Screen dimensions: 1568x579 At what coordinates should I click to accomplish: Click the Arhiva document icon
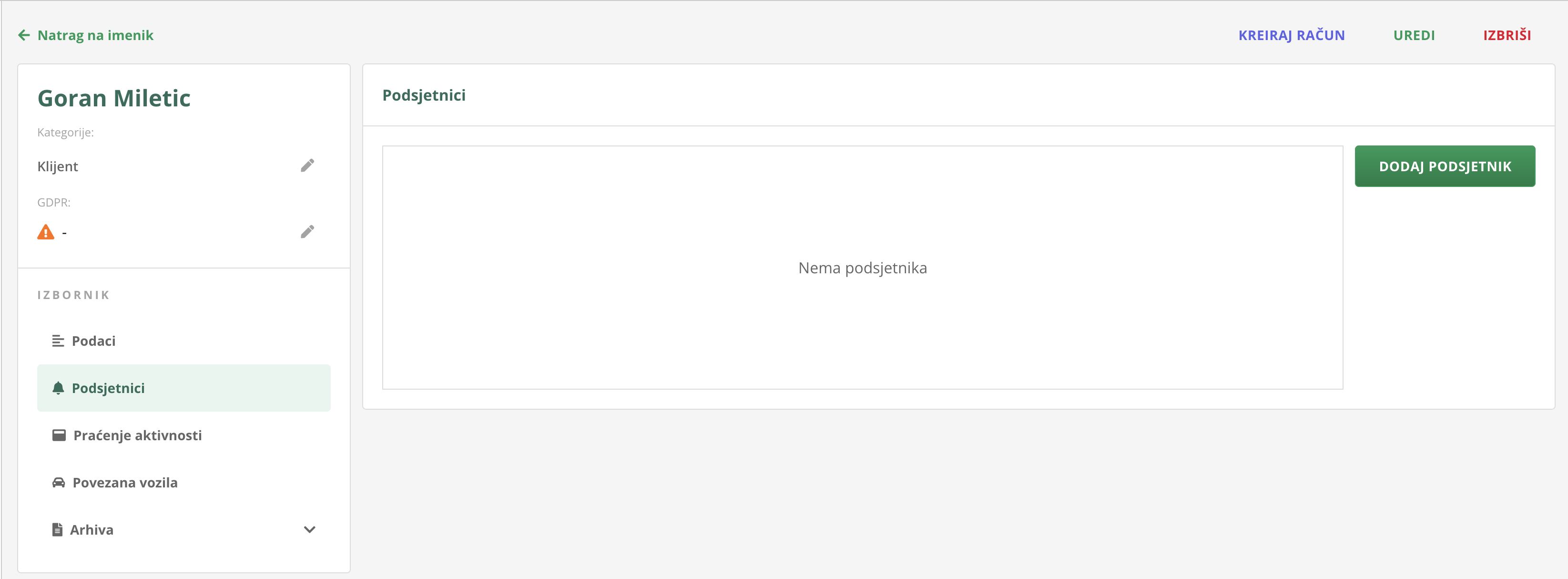57,530
